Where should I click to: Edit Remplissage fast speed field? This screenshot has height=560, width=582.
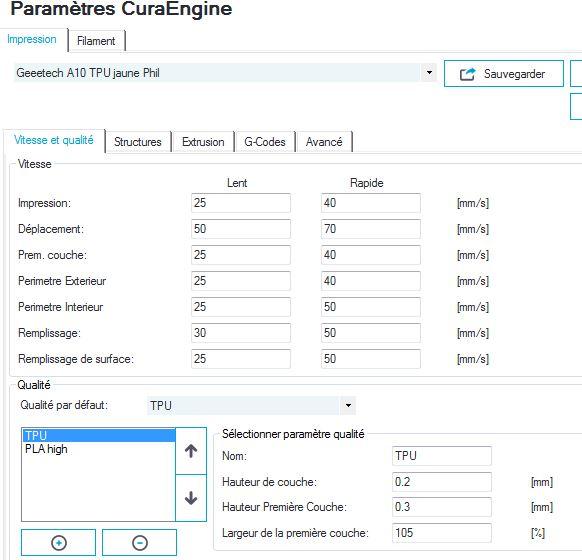[x=370, y=333]
